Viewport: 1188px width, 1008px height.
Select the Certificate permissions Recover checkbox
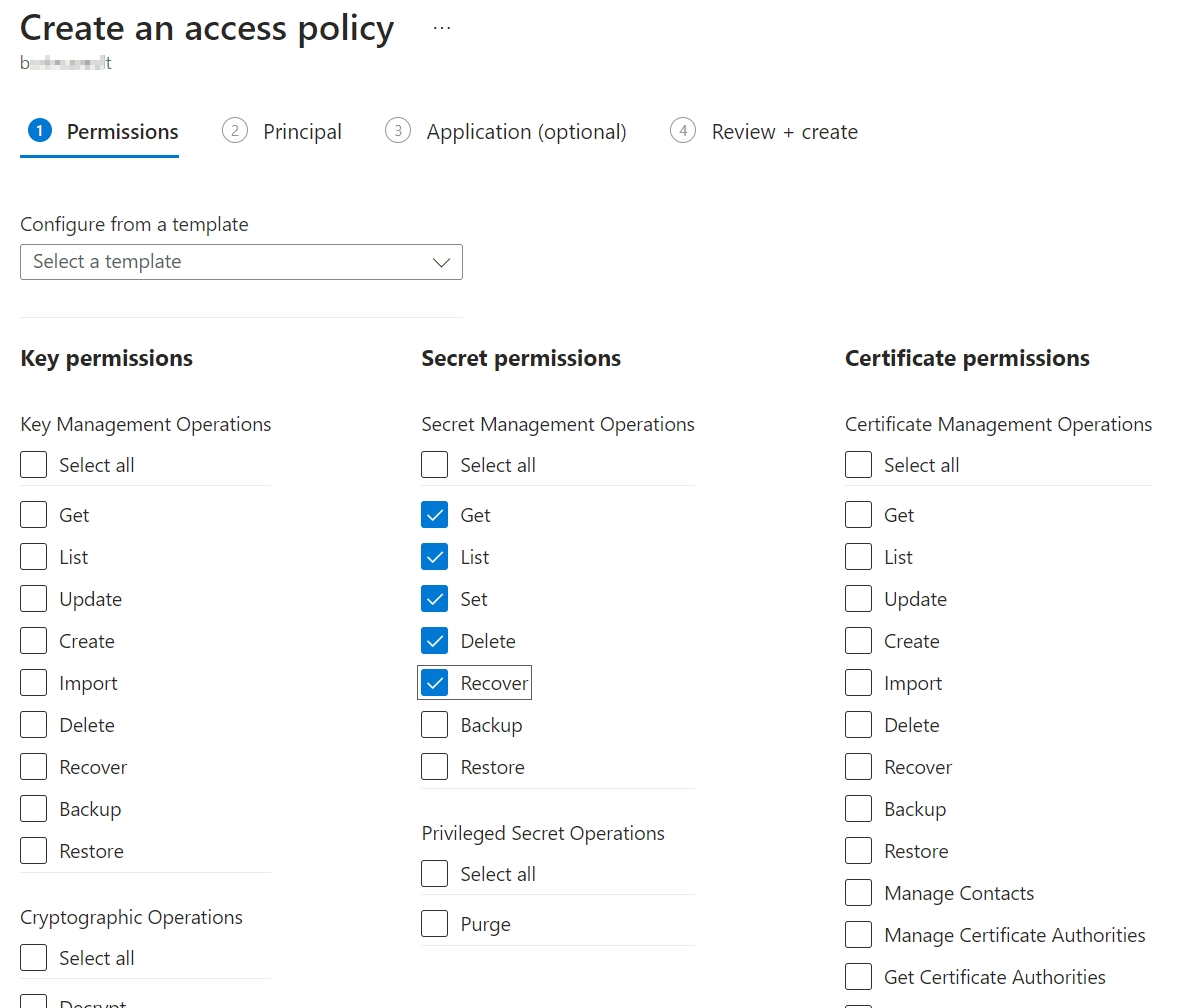[858, 767]
